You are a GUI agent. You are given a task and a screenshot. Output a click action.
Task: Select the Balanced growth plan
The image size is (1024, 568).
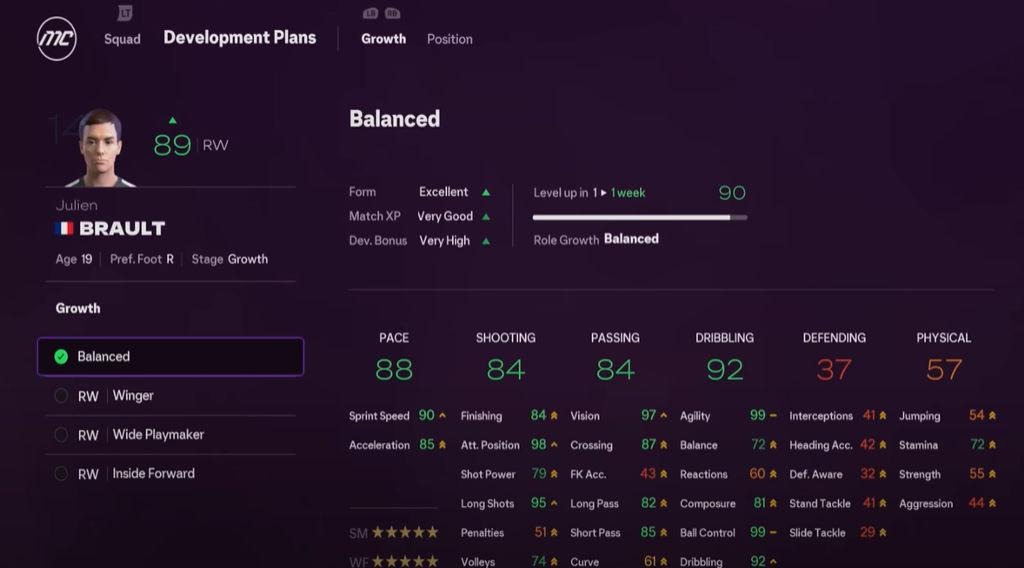click(170, 356)
